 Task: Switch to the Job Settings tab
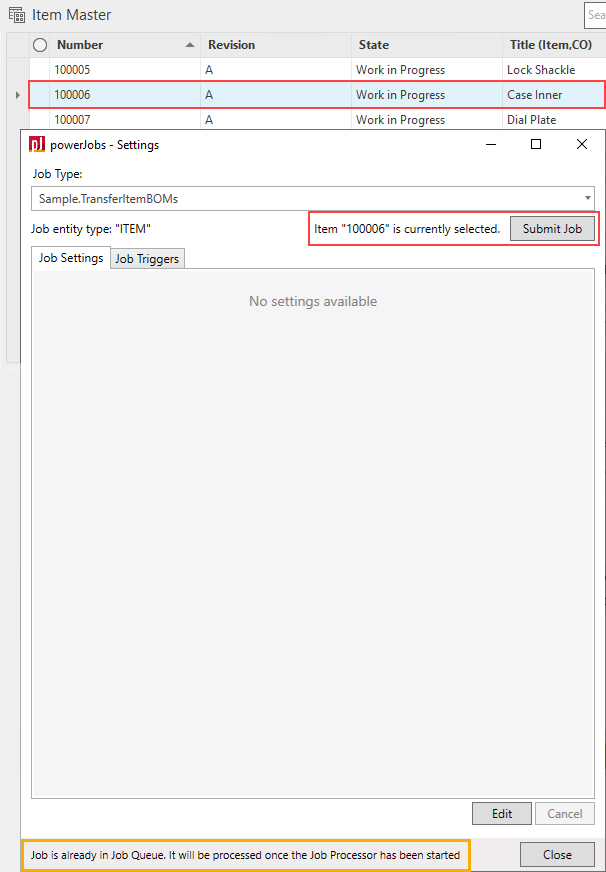[x=71, y=258]
